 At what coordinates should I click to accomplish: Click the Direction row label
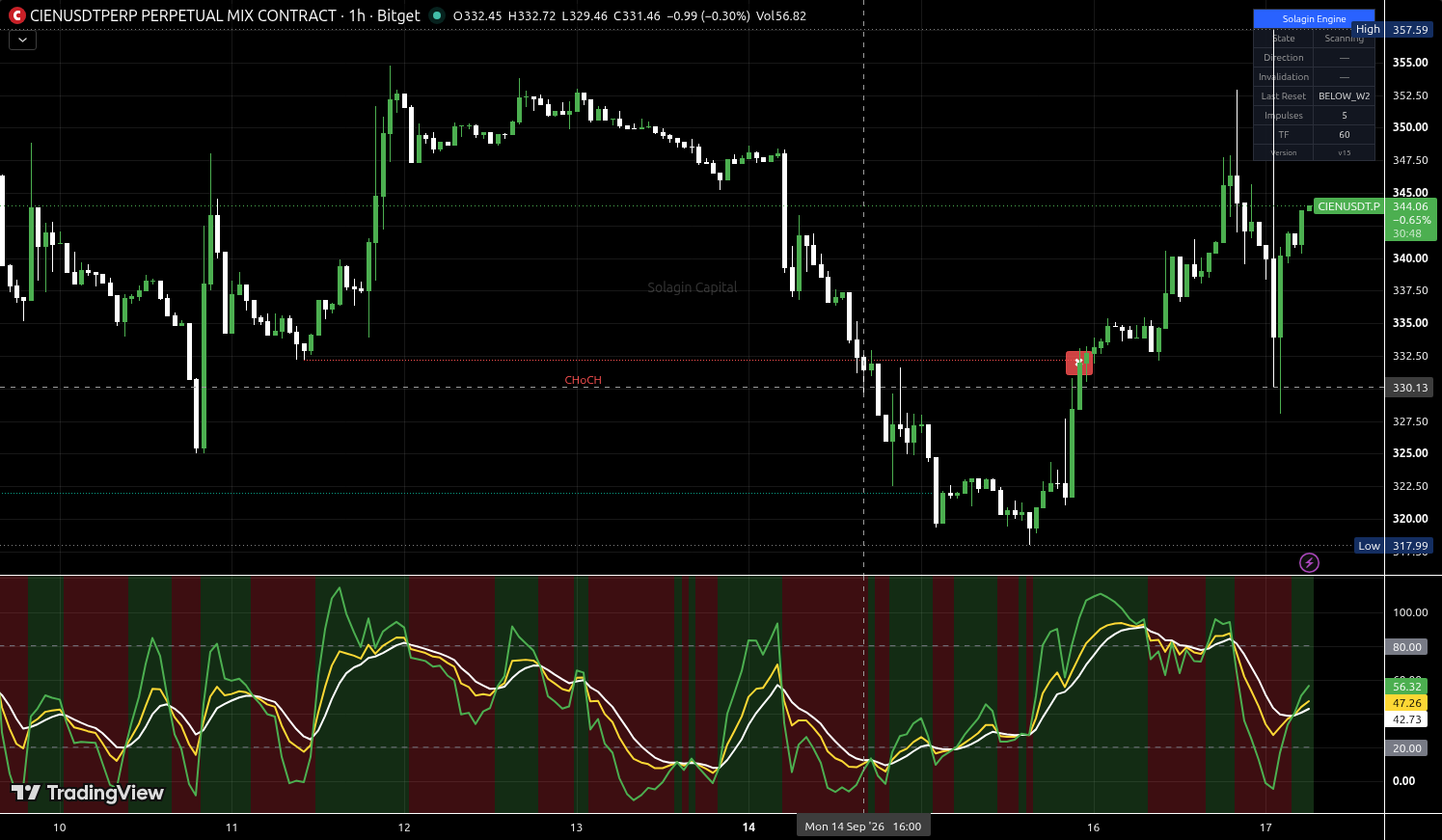pos(1284,58)
